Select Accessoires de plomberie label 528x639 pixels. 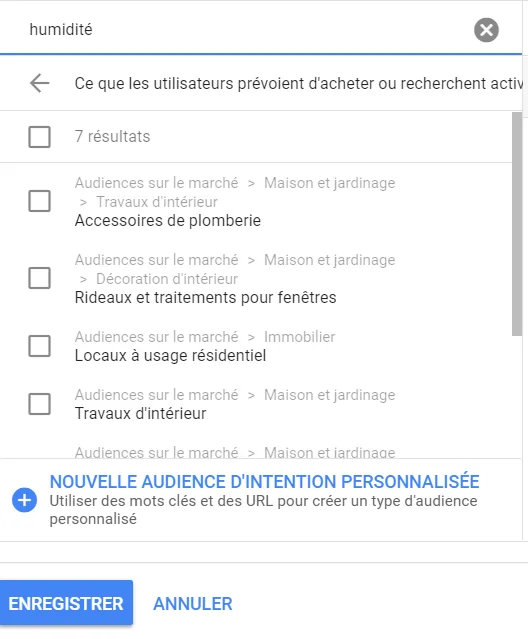(x=167, y=220)
